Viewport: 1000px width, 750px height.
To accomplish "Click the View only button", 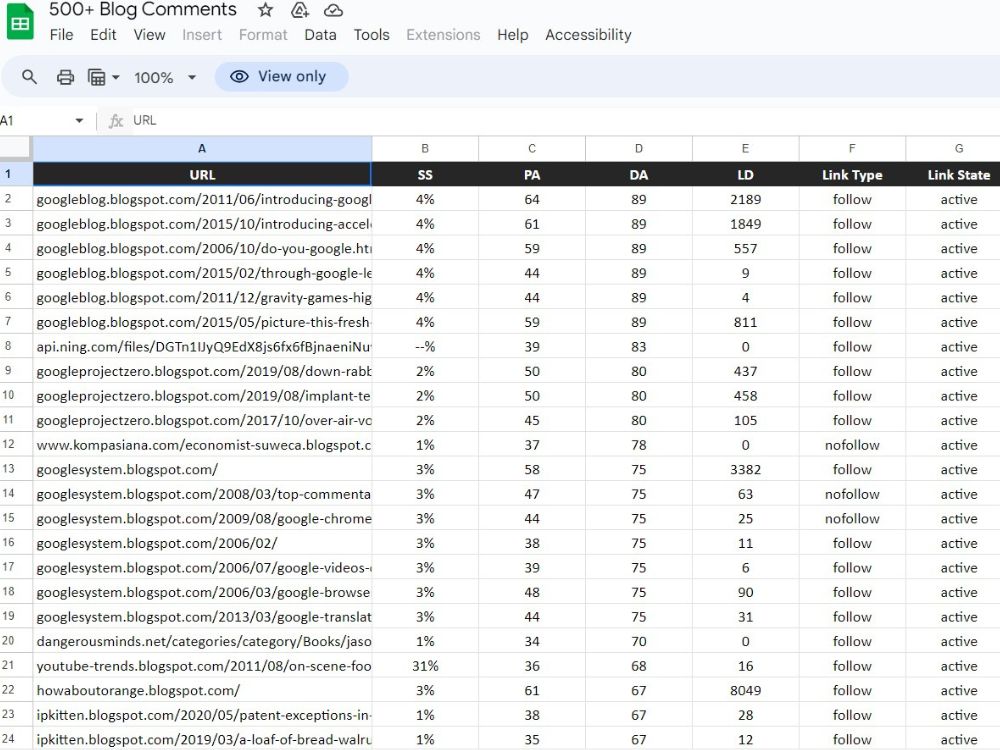I will [281, 77].
